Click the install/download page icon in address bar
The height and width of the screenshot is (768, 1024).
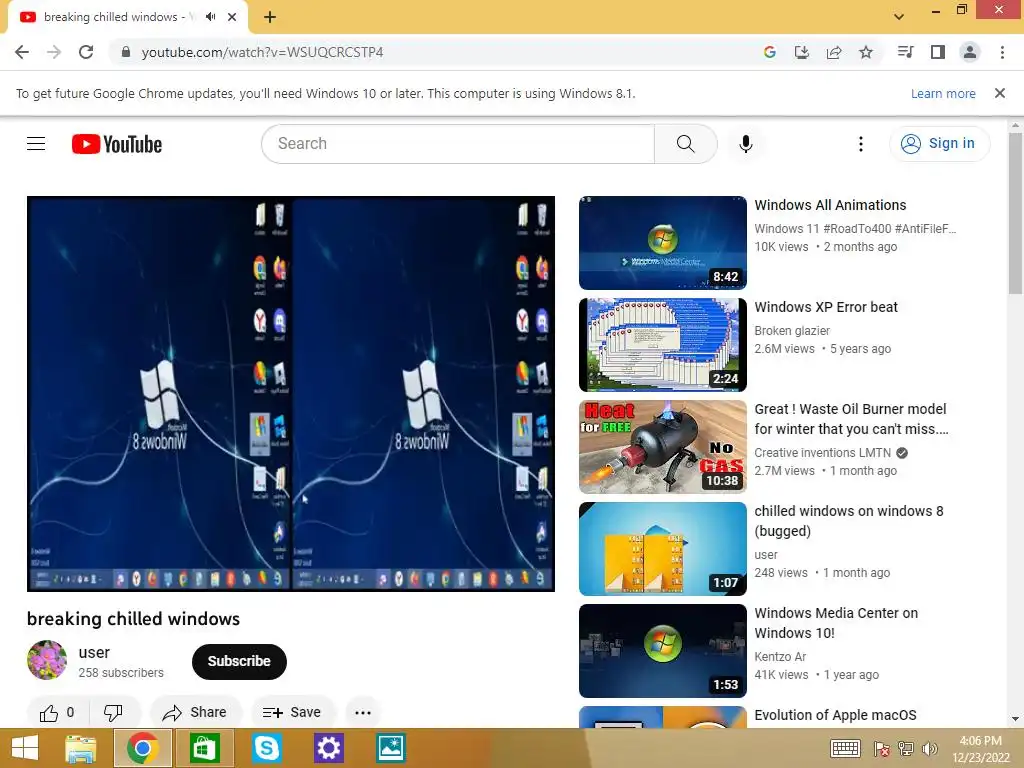click(x=801, y=52)
